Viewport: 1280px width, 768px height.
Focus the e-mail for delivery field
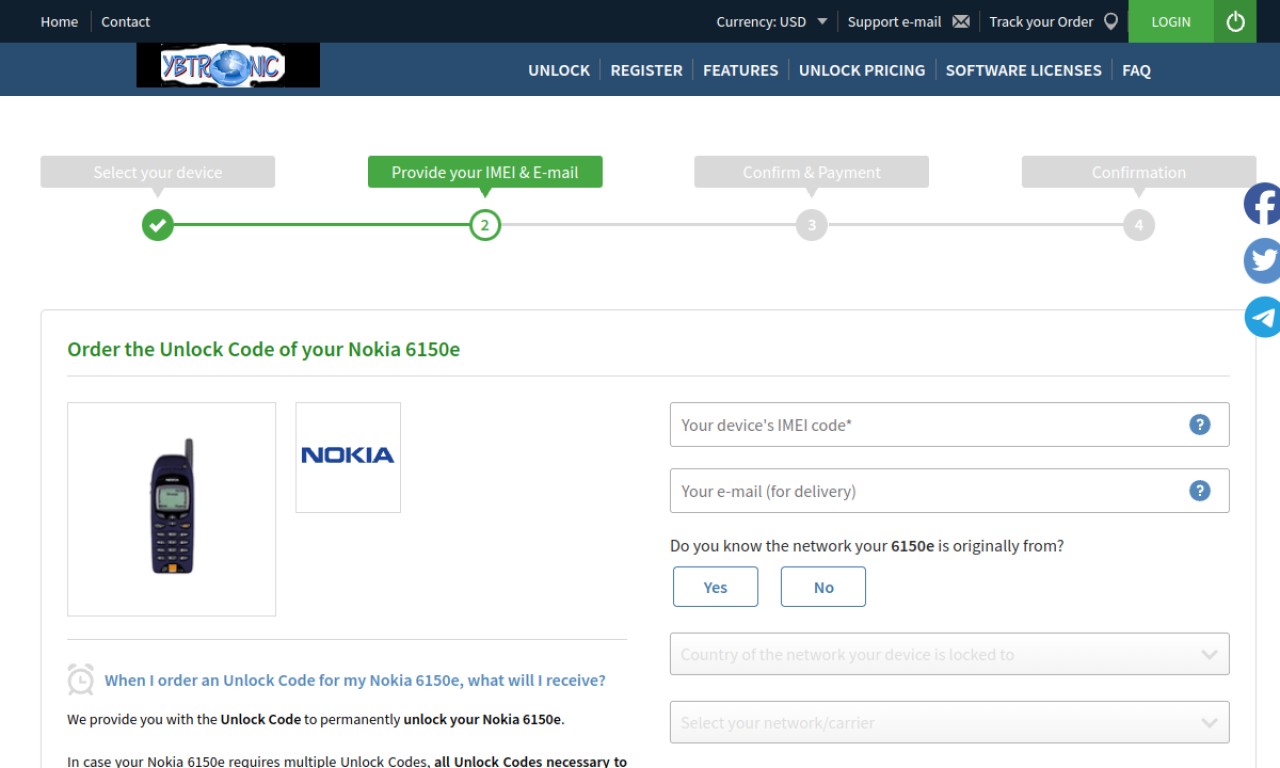[949, 490]
